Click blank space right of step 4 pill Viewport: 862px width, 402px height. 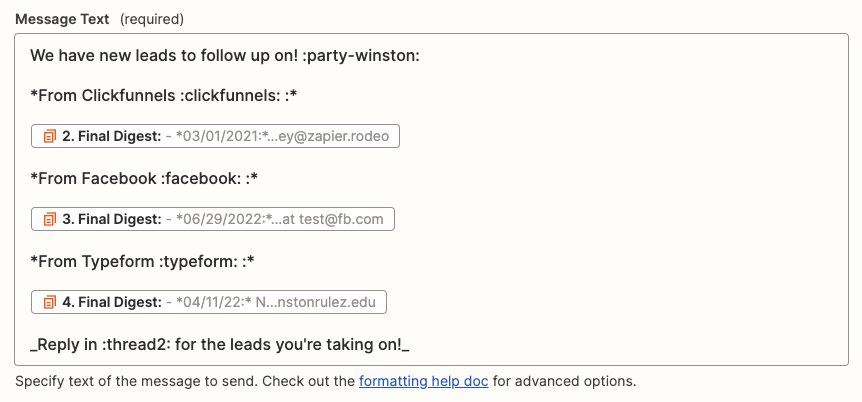[x=600, y=302]
